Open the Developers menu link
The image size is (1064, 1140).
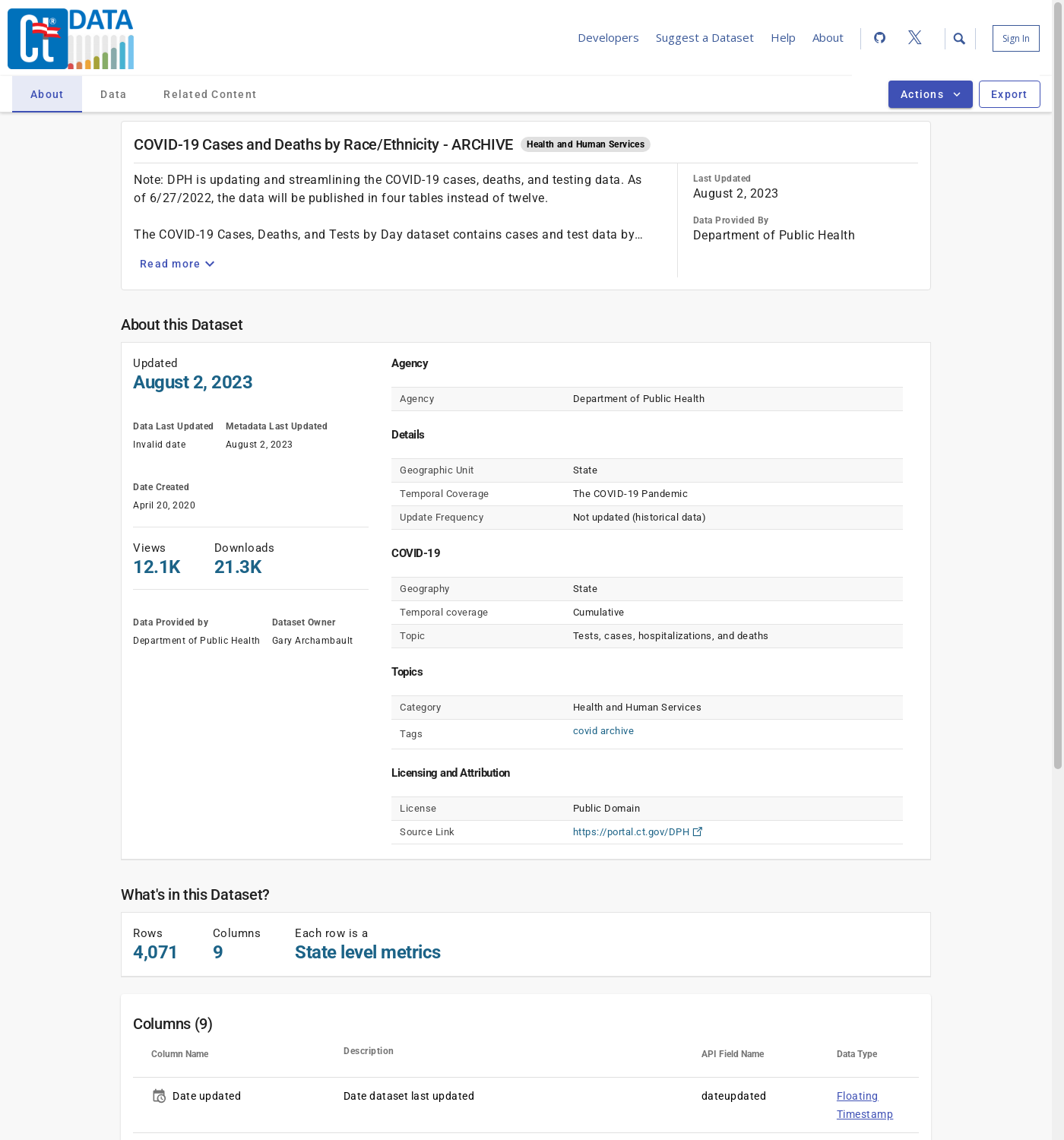point(608,38)
